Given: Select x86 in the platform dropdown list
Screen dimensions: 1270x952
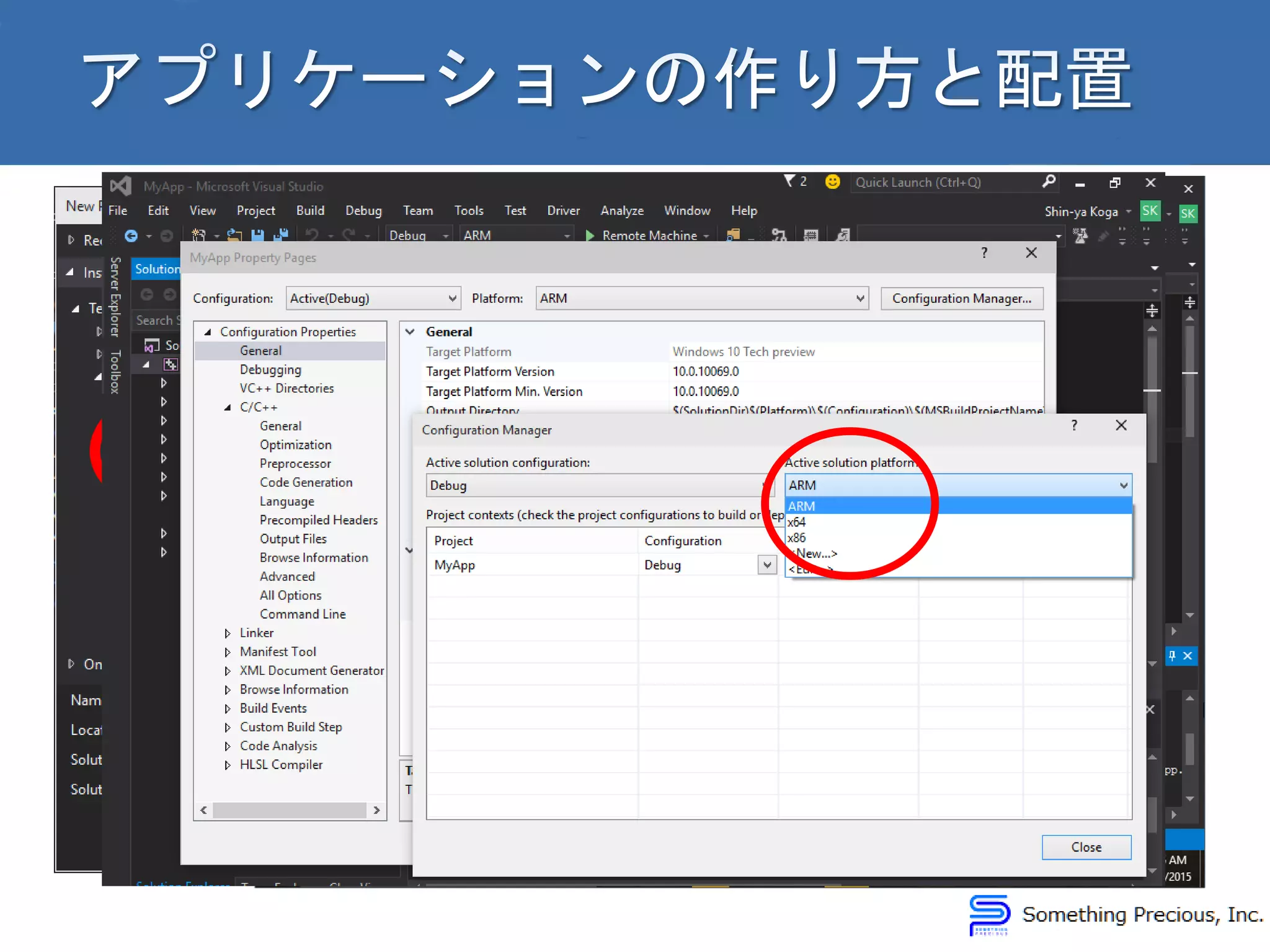Looking at the screenshot, I should (959, 537).
